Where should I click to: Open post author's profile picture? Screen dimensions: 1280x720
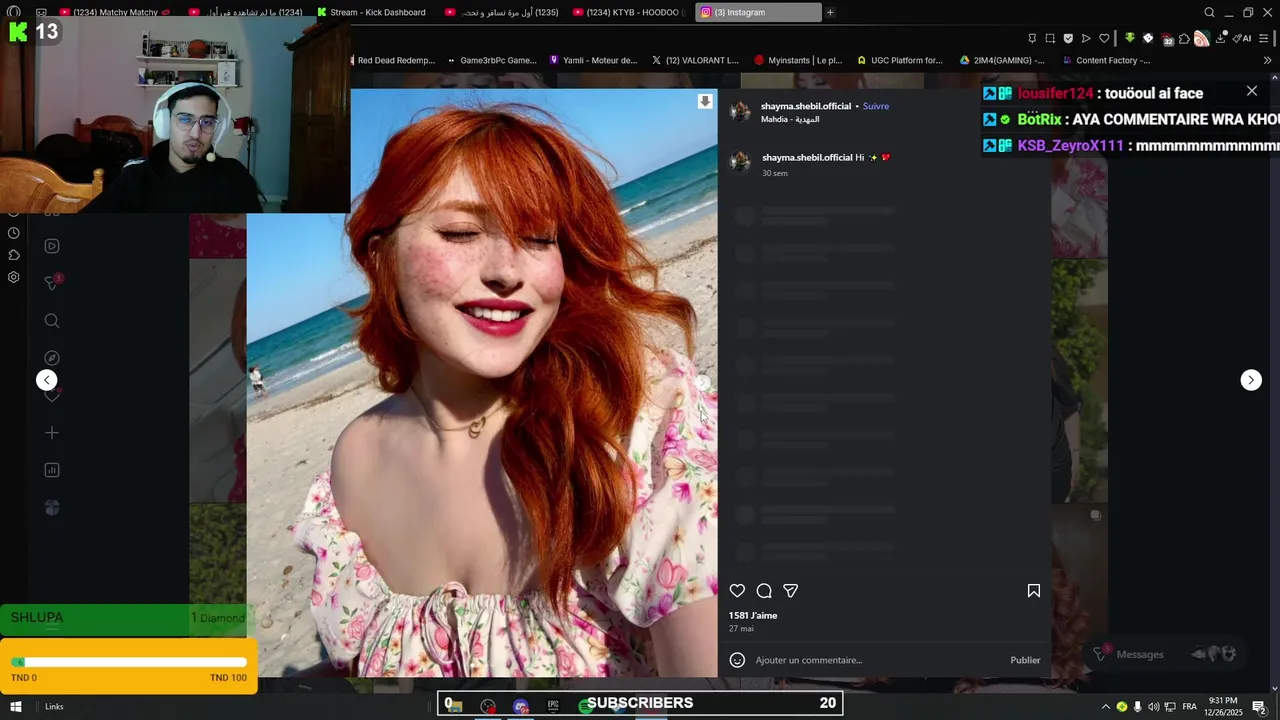740,111
